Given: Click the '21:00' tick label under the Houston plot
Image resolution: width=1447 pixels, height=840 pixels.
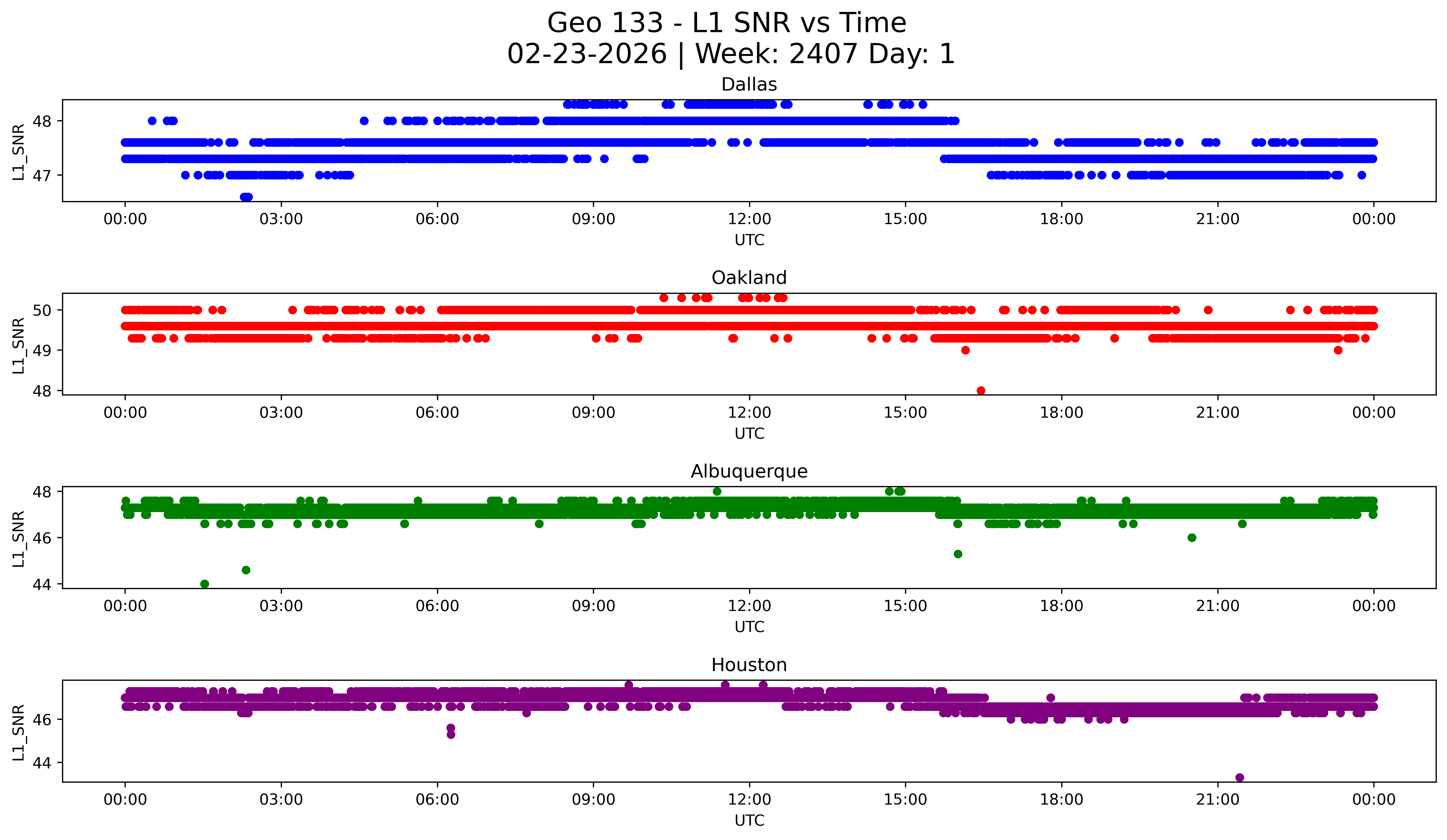Looking at the screenshot, I should coord(1217,800).
